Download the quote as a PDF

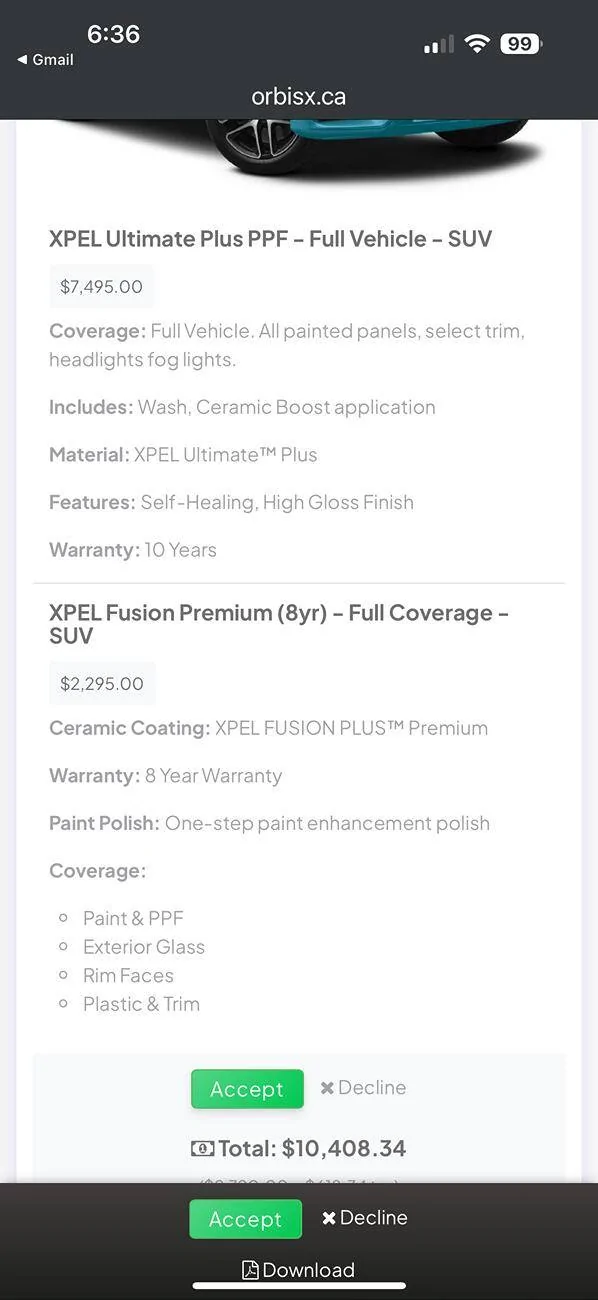pos(299,1270)
